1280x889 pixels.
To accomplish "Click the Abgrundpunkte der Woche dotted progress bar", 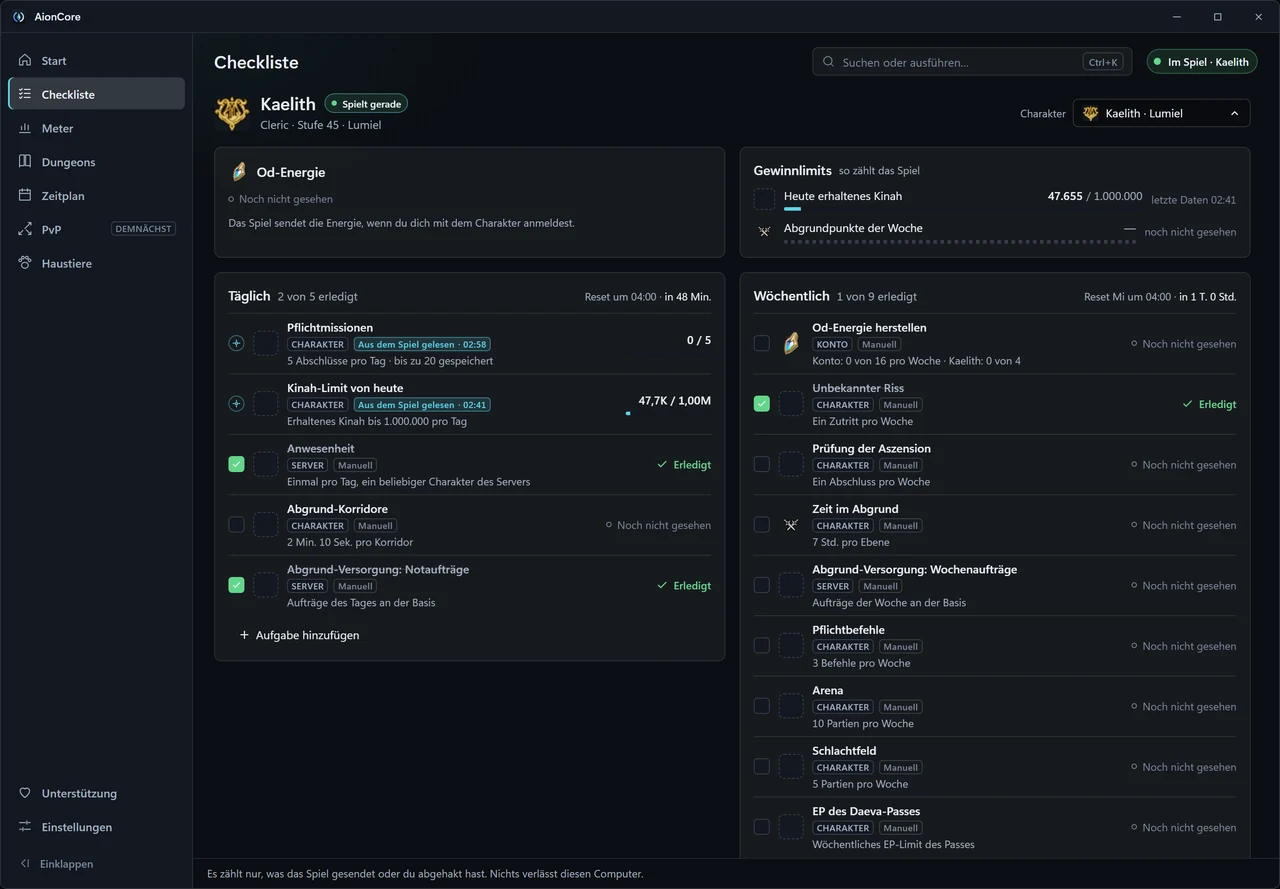I will pos(960,241).
